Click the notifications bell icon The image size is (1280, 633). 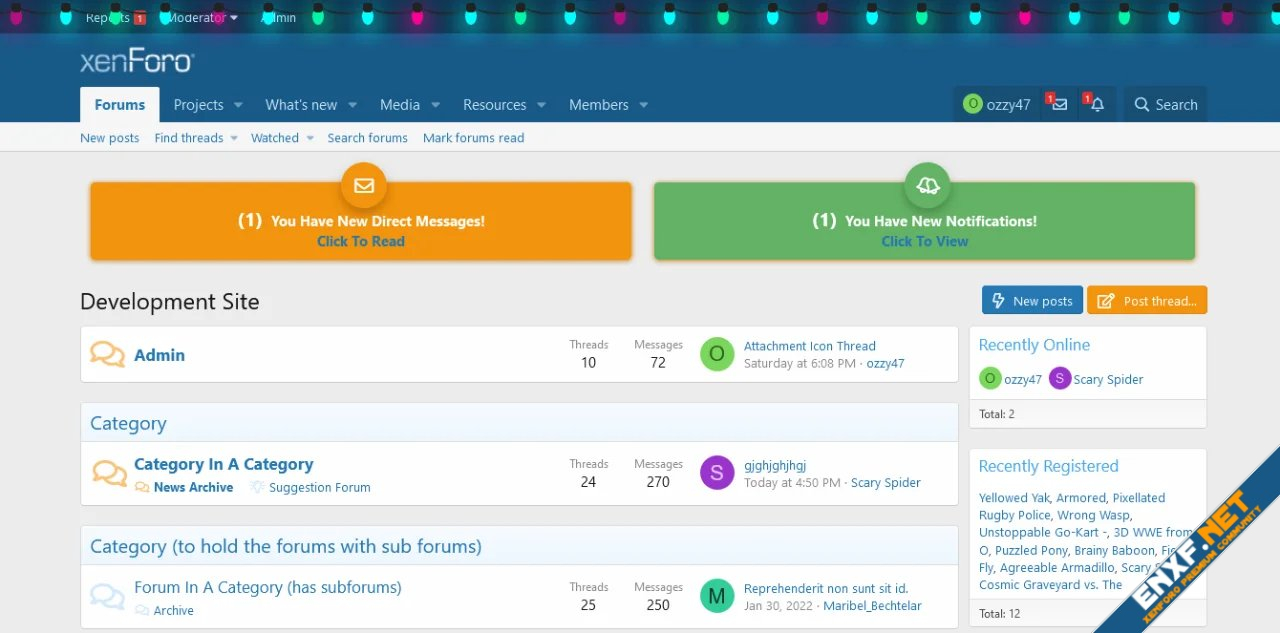click(1097, 105)
